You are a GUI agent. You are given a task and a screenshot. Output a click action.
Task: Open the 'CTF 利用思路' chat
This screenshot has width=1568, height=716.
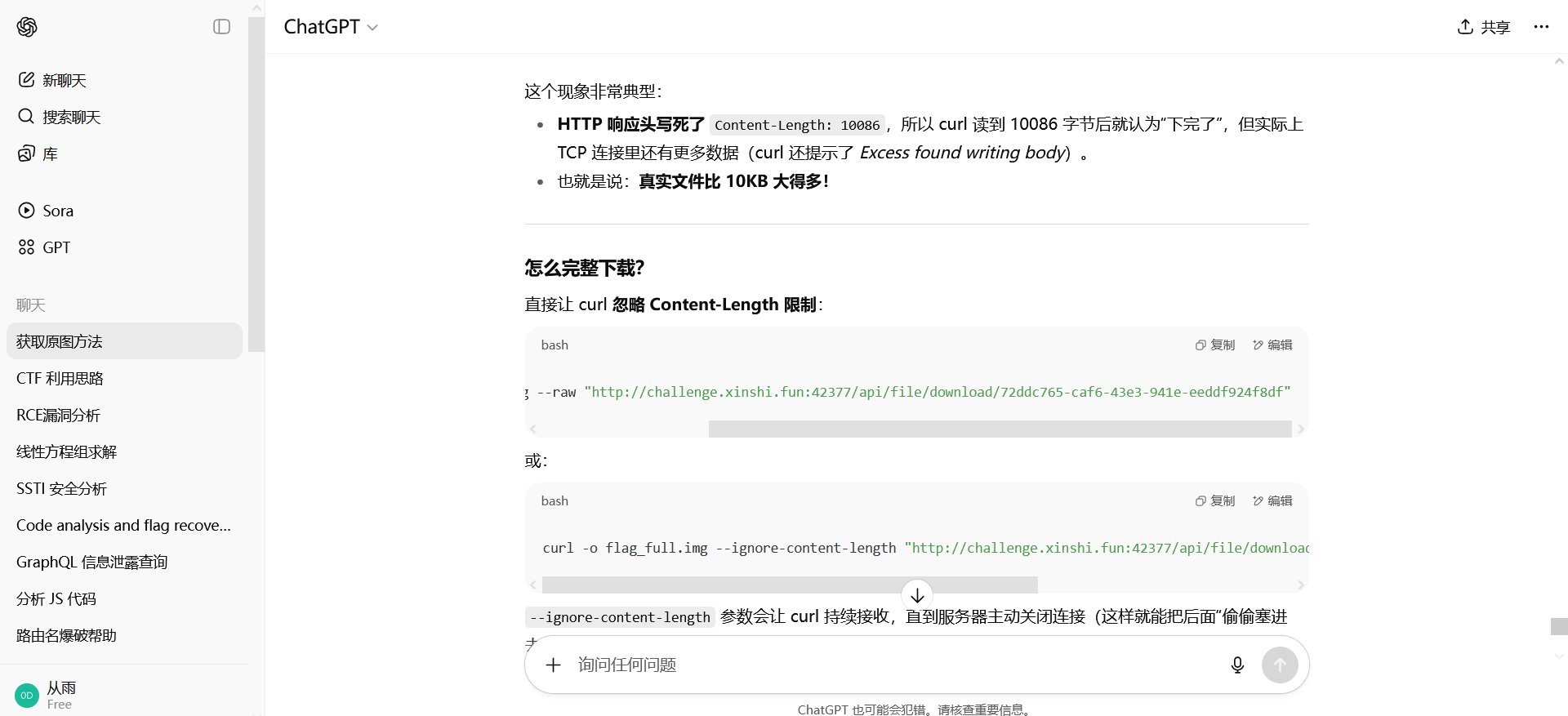click(60, 378)
